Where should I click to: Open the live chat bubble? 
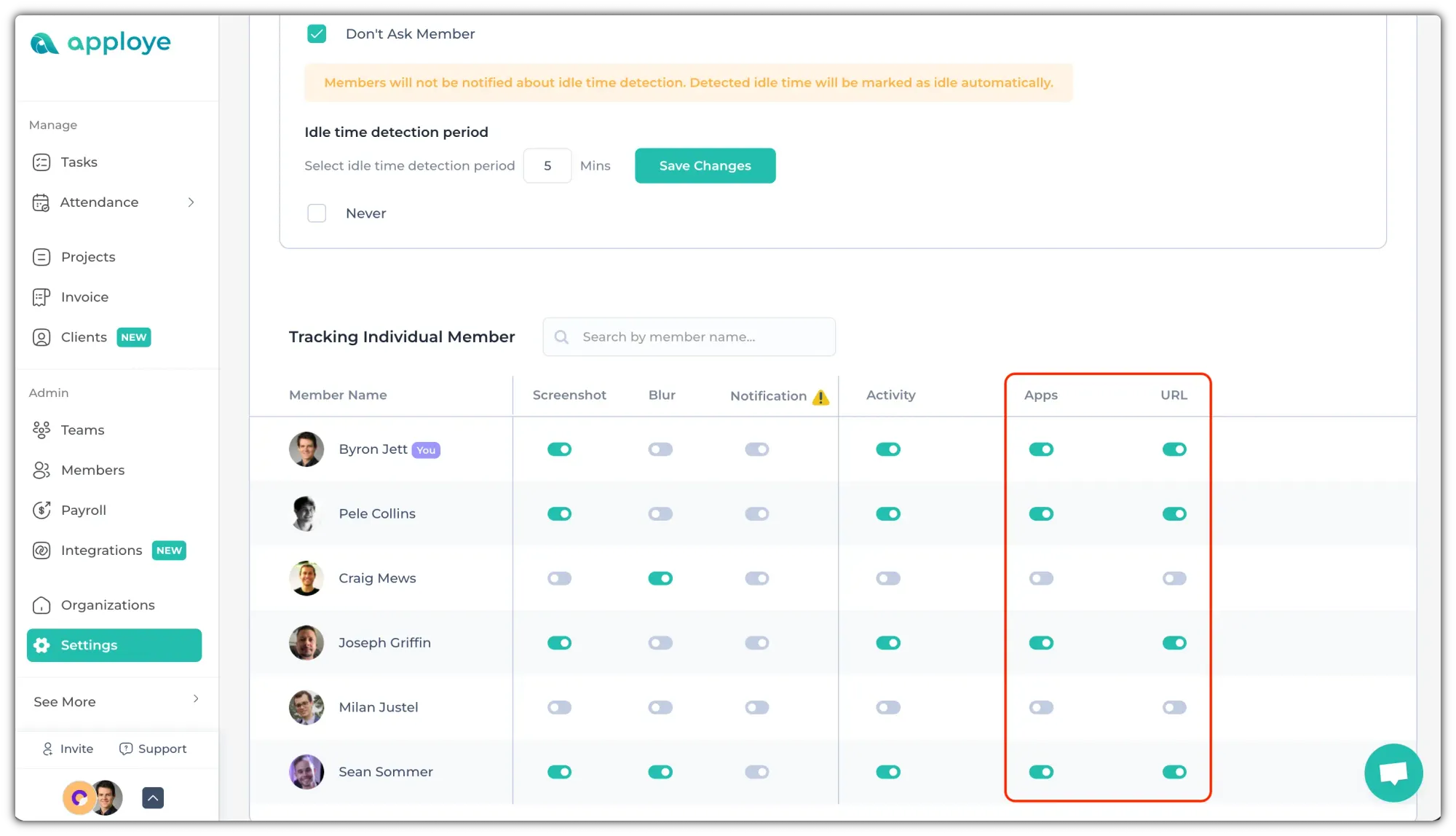1393,773
